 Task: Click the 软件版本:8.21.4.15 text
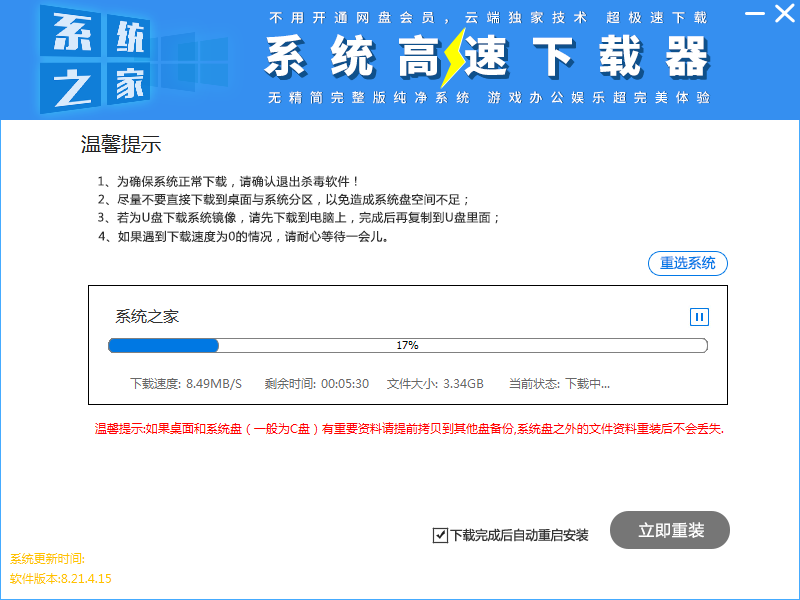click(x=61, y=579)
